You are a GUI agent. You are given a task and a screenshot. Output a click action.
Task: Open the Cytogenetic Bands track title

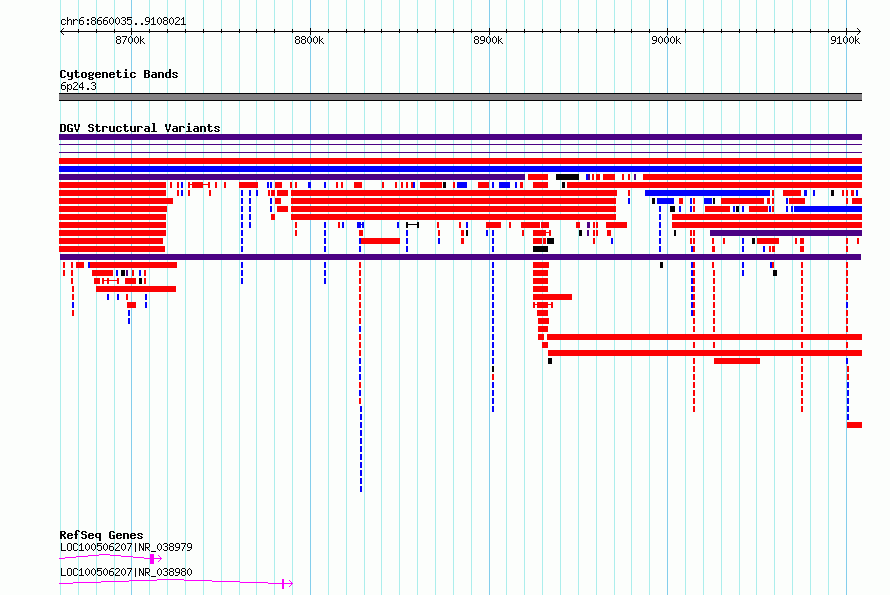pyautogui.click(x=119, y=74)
